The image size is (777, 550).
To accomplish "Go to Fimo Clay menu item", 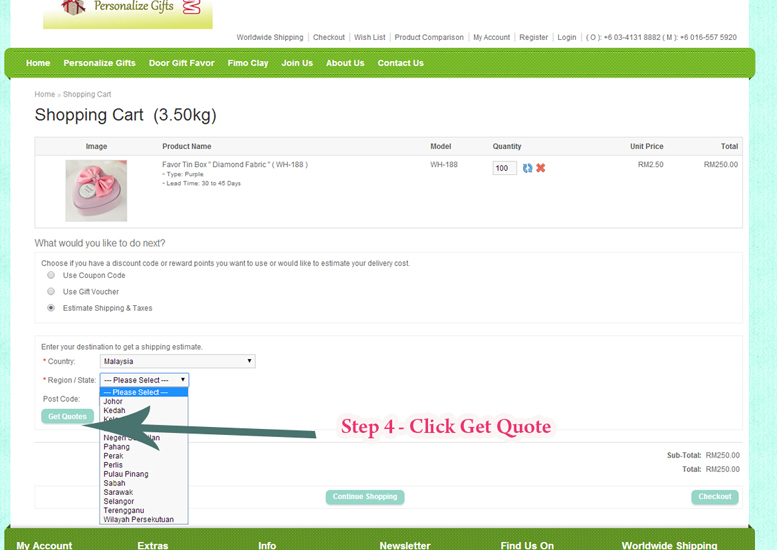I will (x=248, y=63).
